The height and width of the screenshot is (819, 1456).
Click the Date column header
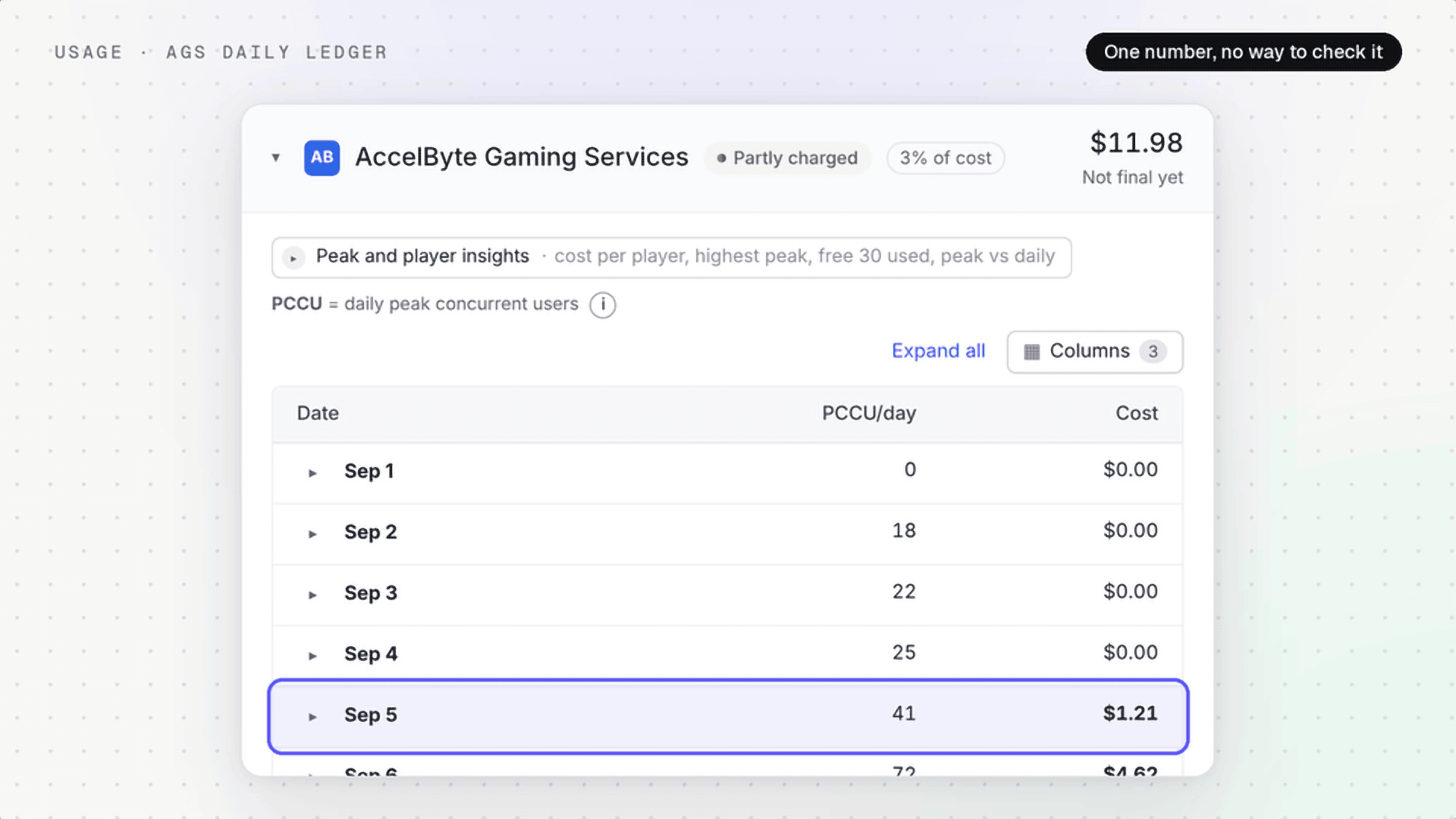click(318, 413)
